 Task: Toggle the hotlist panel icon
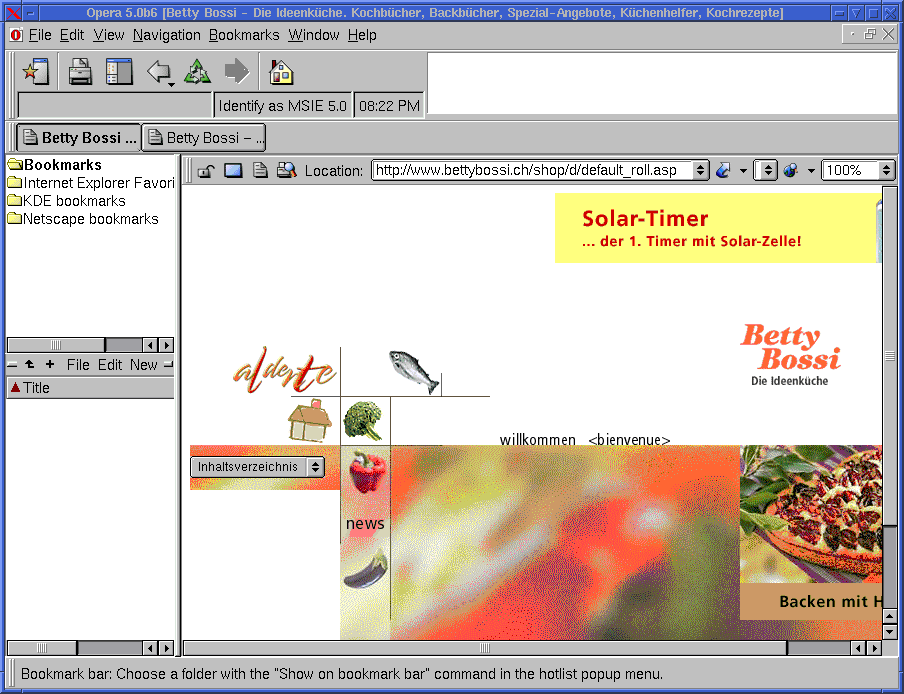tap(119, 72)
